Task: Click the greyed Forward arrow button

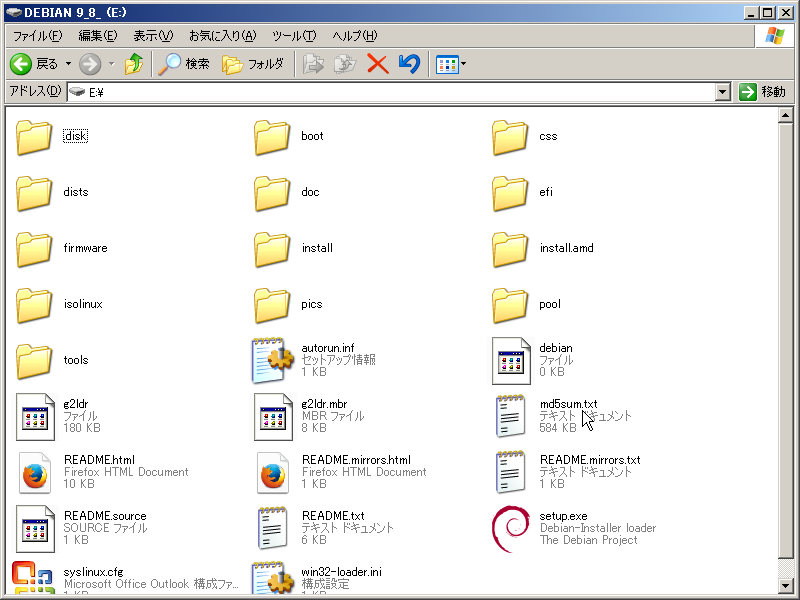Action: tap(90, 64)
